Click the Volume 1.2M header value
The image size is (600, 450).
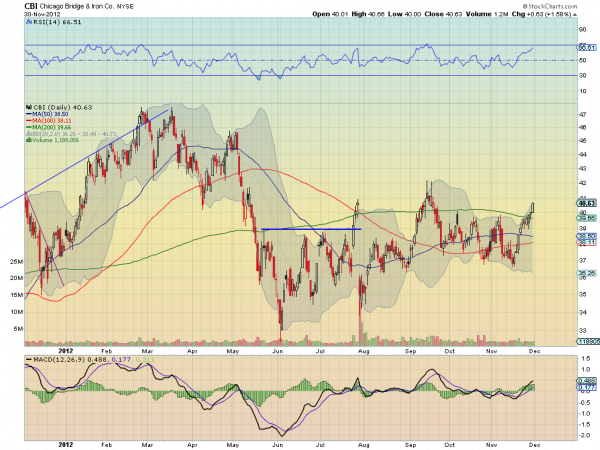tap(487, 14)
